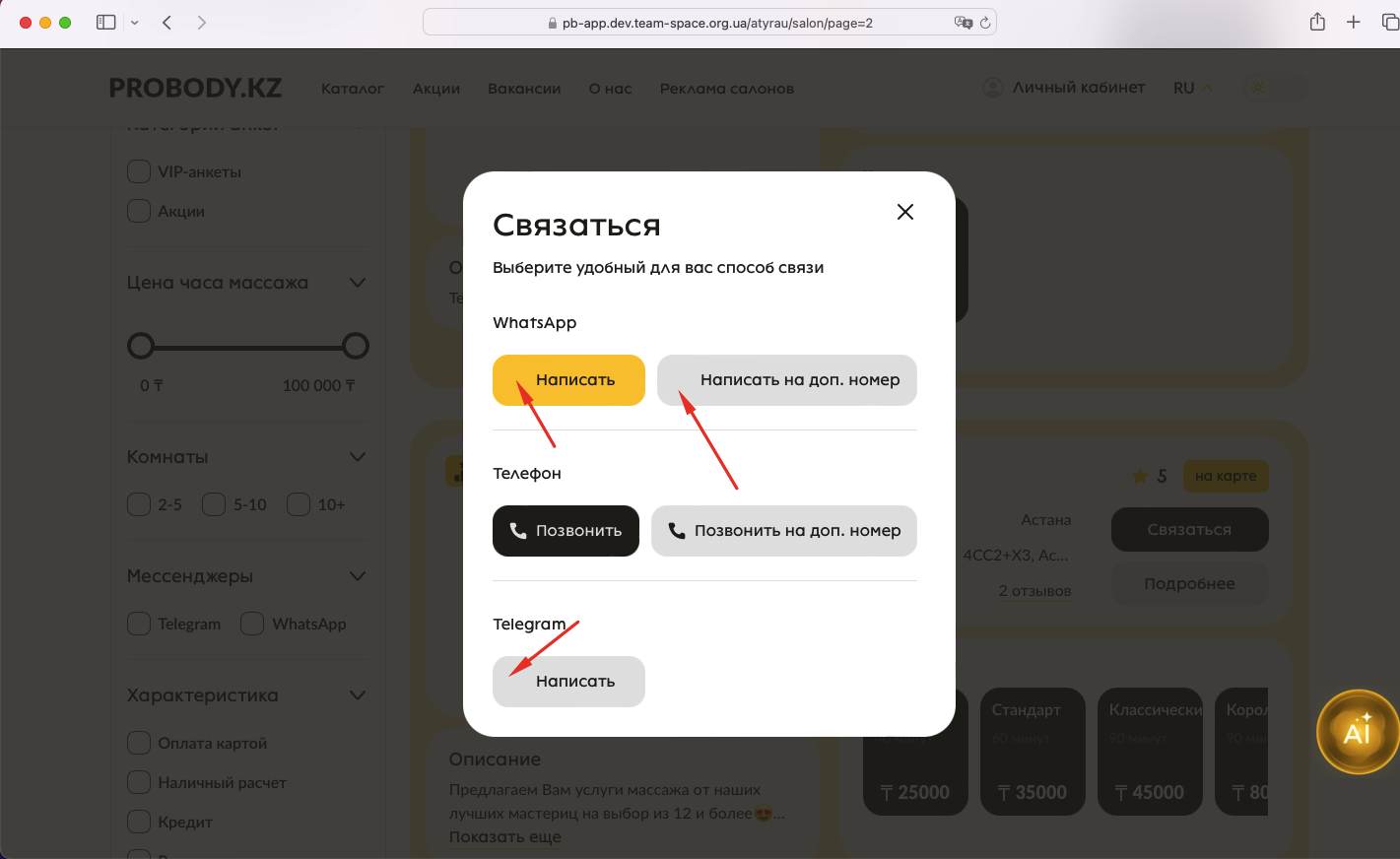1400x859 pixels.
Task: Open the RU language dropdown
Action: click(1192, 88)
